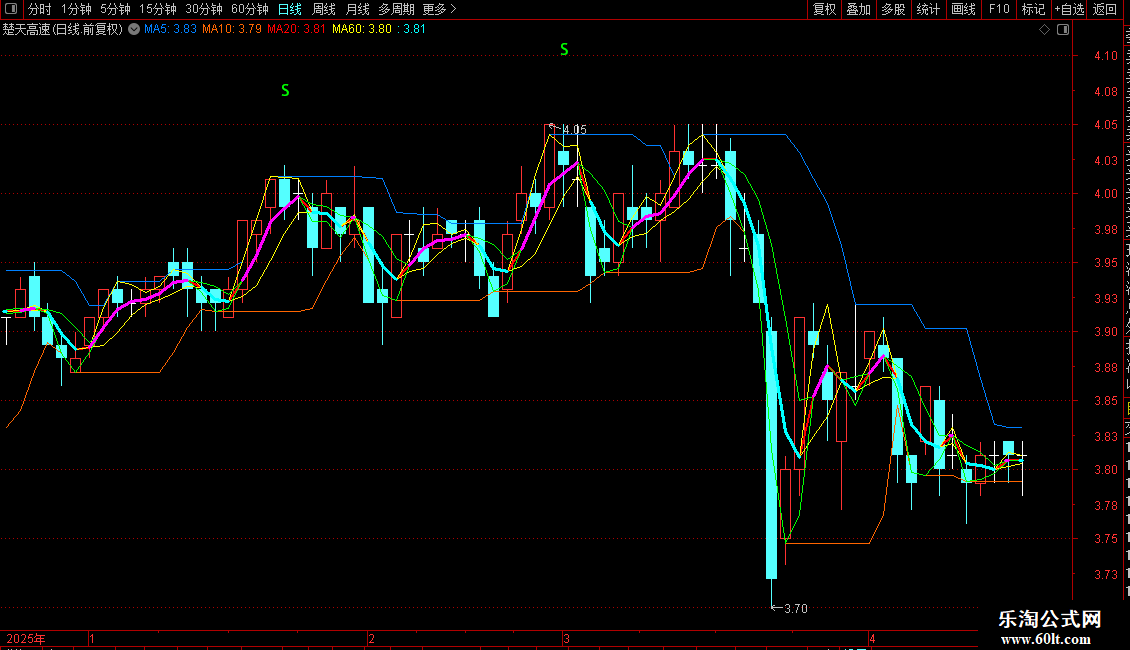Switch to the 月线 monthly chart
1130x650 pixels.
pyautogui.click(x=357, y=9)
